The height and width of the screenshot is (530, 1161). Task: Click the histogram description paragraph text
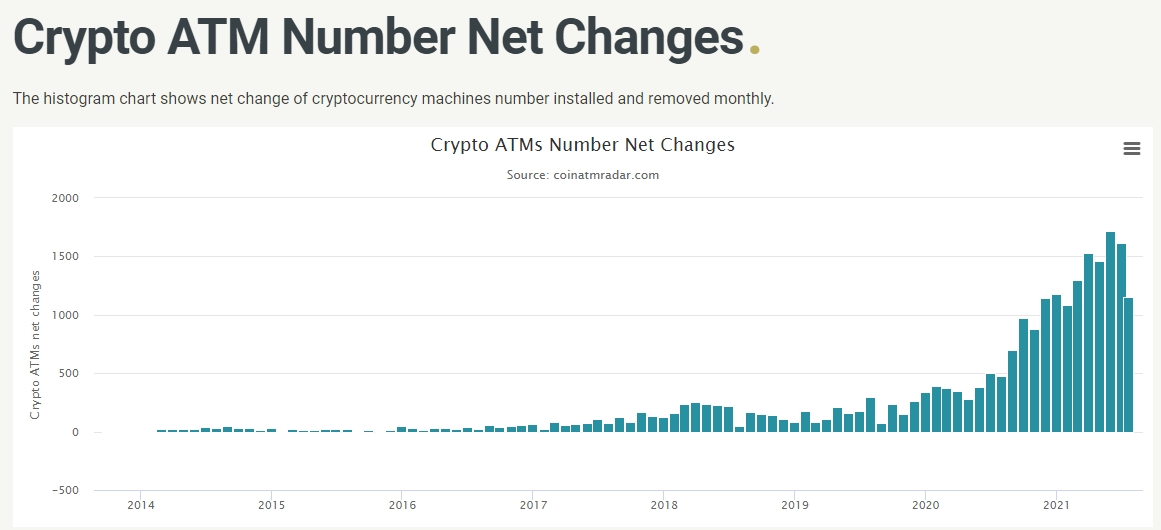pyautogui.click(x=393, y=99)
